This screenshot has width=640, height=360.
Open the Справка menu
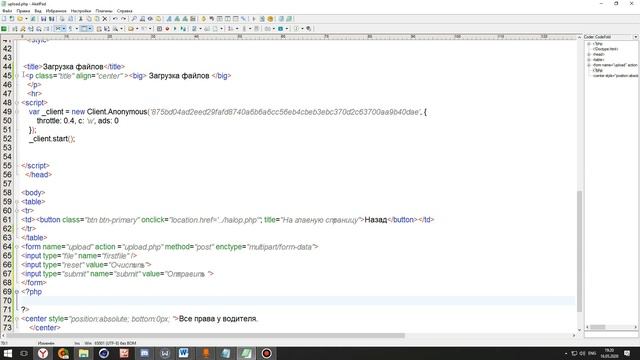pyautogui.click(x=124, y=11)
